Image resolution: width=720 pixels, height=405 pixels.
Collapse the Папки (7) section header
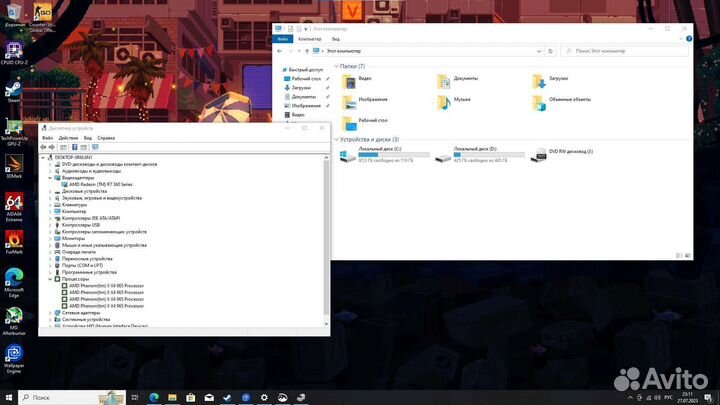click(x=337, y=66)
